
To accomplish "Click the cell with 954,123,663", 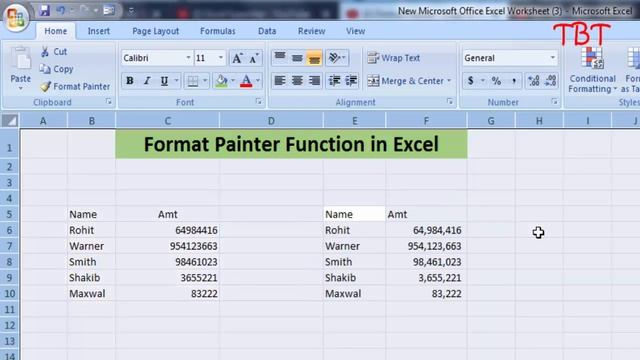I will pos(426,246).
